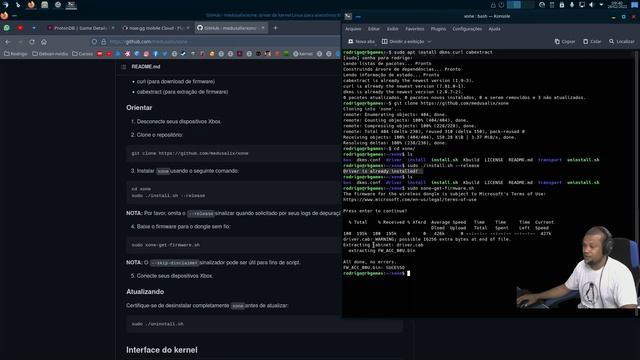640x360 pixels.
Task: Click the sudo ./uninstall.sh code block
Action: tap(264, 324)
